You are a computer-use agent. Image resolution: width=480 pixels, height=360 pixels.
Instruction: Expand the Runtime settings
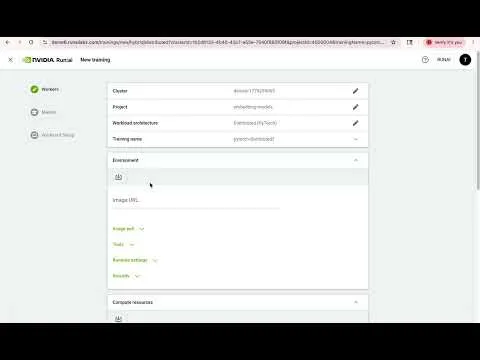[135, 260]
